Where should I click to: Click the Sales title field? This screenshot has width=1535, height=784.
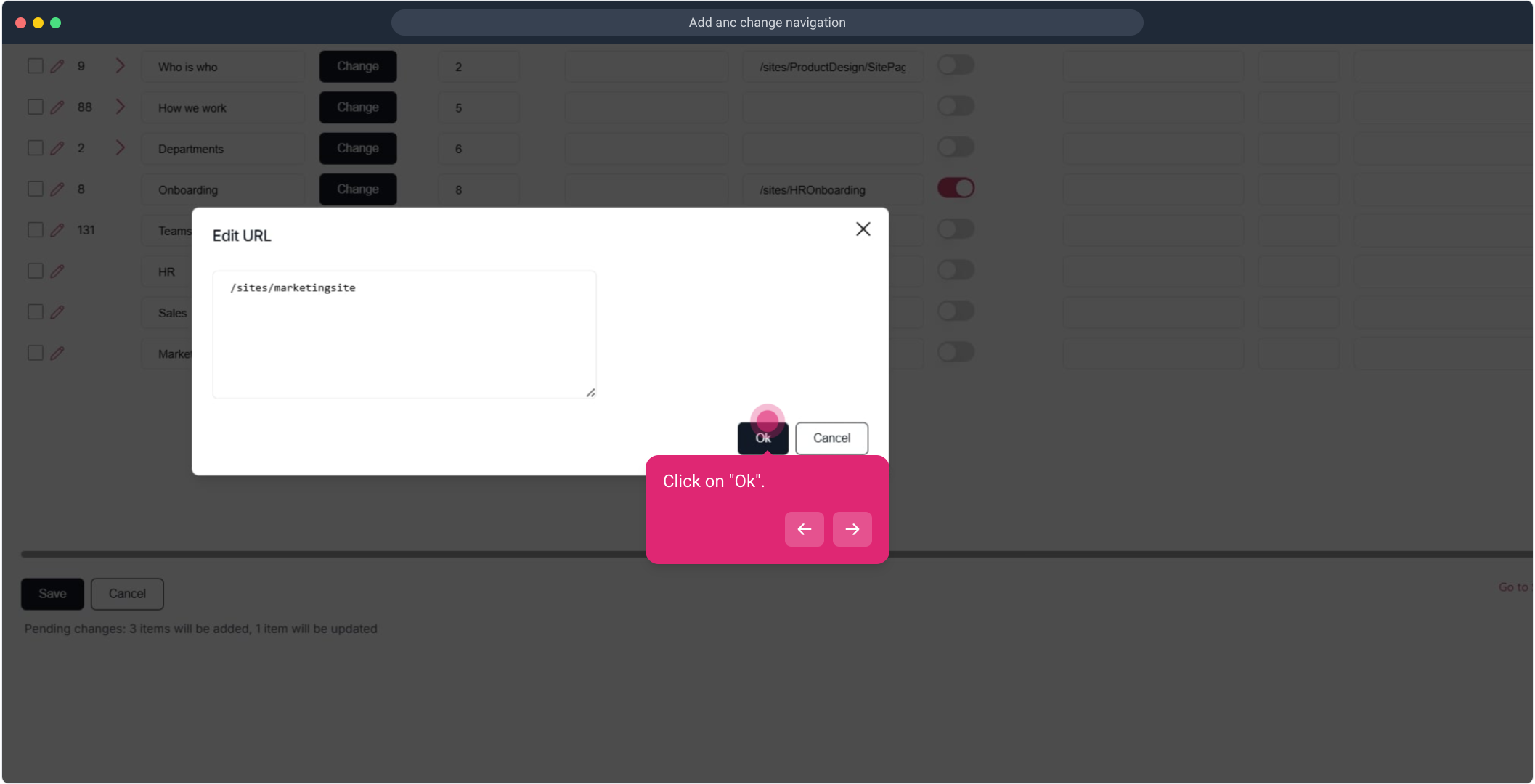(167, 313)
